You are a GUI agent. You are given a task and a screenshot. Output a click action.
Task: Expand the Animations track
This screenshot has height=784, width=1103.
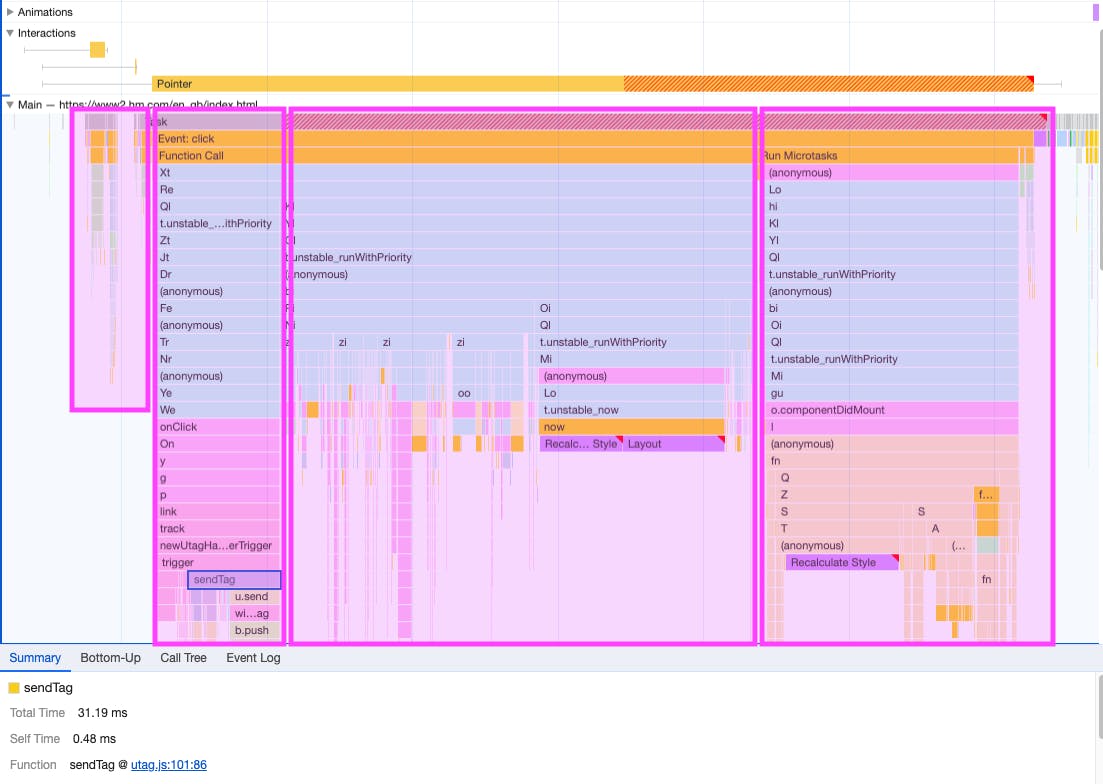click(10, 12)
